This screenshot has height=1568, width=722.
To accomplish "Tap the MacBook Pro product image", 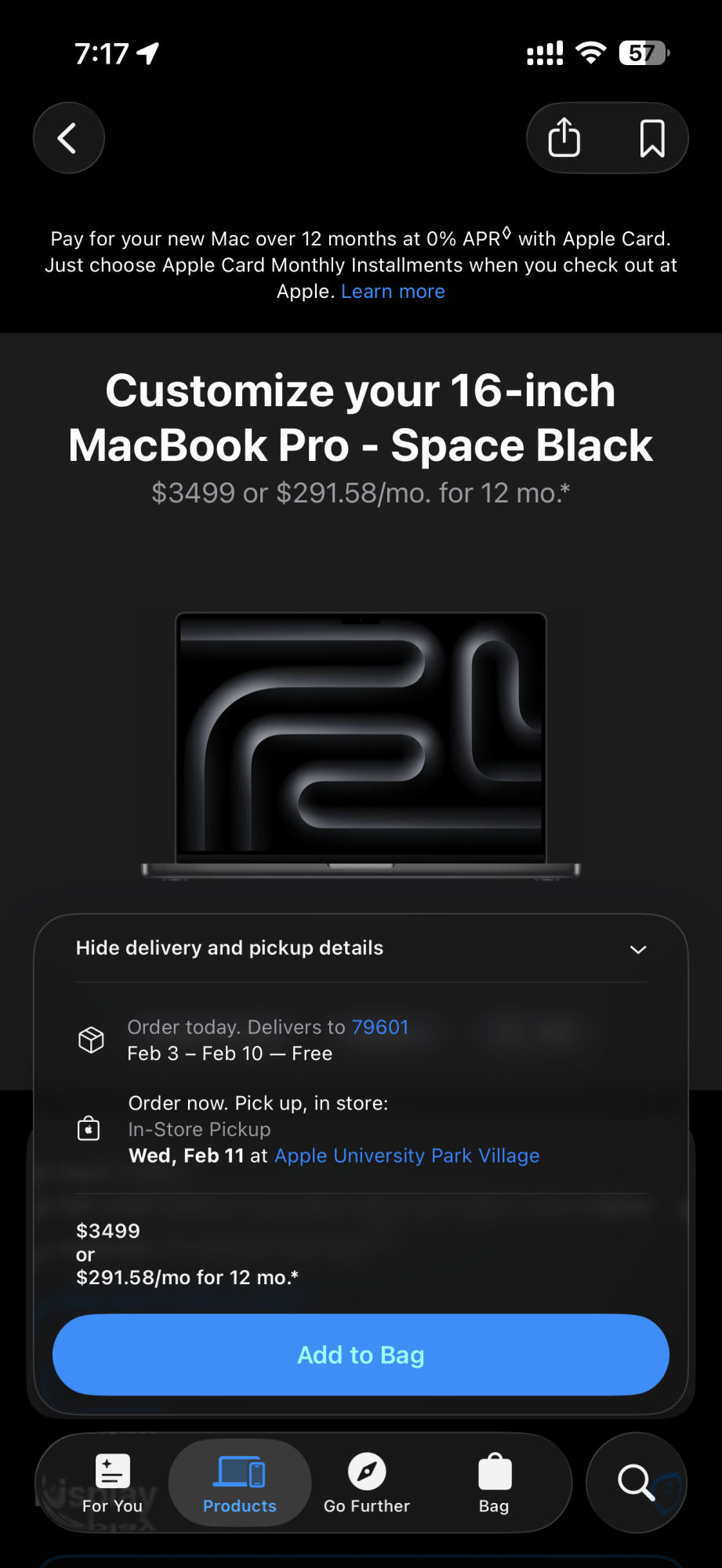I will (x=361, y=746).
